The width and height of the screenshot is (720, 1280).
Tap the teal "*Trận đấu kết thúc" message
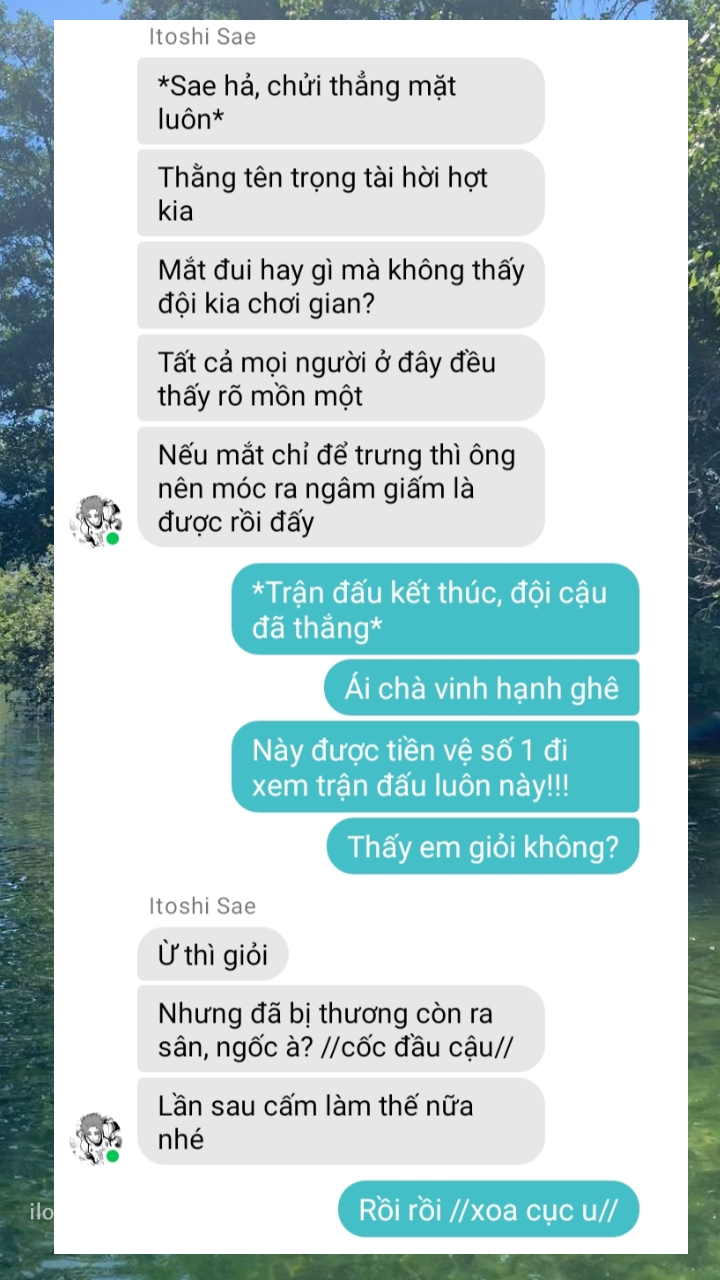coord(435,609)
